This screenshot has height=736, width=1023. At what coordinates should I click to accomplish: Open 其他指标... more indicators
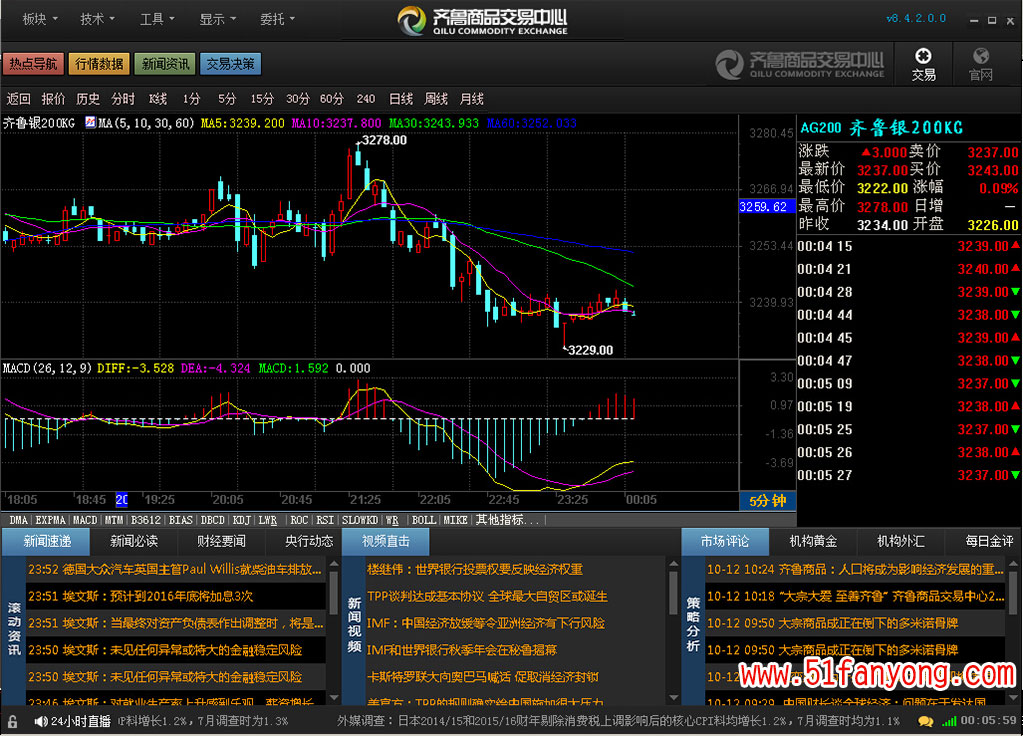(x=508, y=520)
